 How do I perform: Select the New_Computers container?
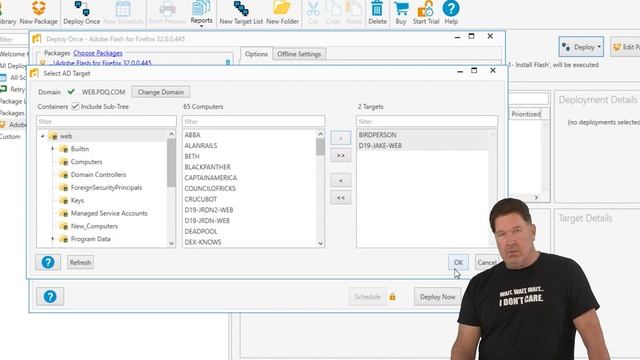click(94, 226)
